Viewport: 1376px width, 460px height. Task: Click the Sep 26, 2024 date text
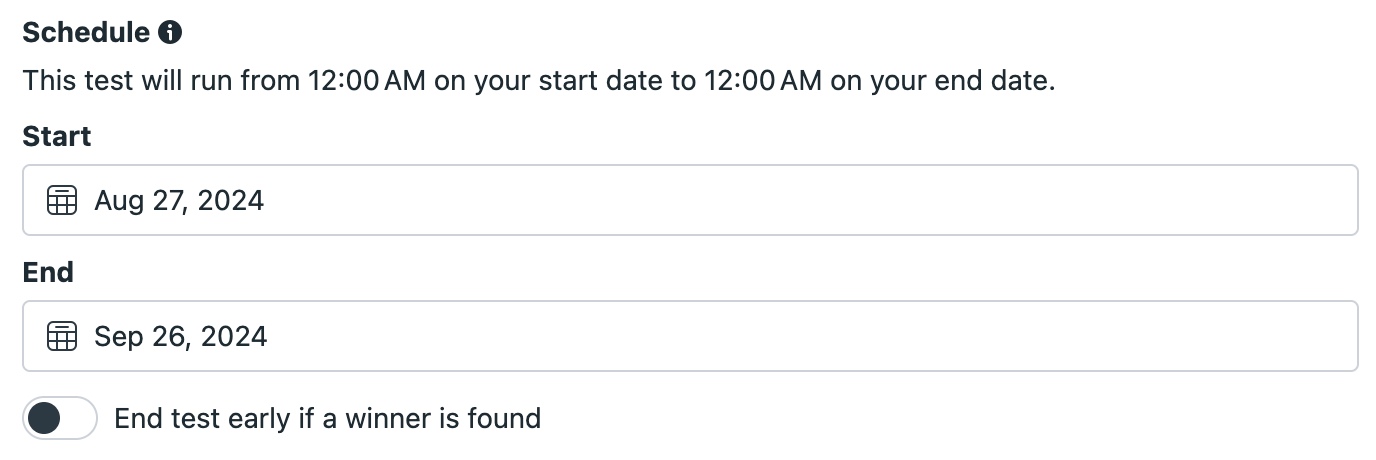181,337
